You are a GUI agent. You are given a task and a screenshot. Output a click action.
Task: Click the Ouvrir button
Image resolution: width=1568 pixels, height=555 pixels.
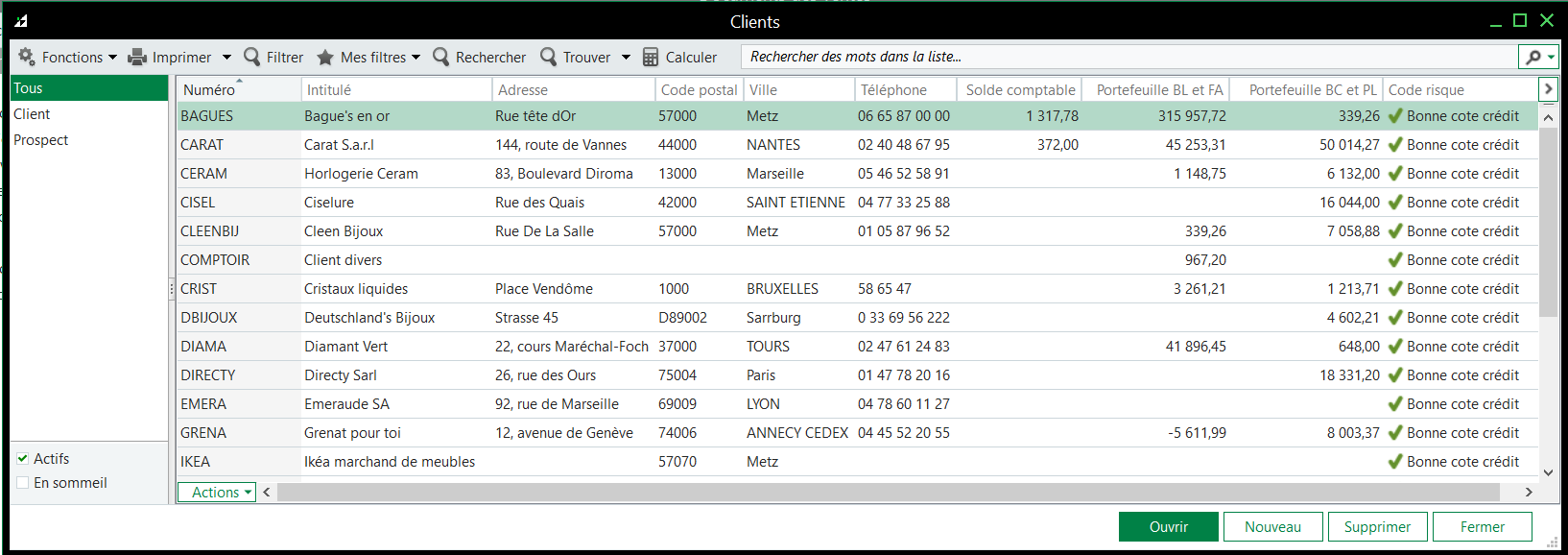[1169, 527]
